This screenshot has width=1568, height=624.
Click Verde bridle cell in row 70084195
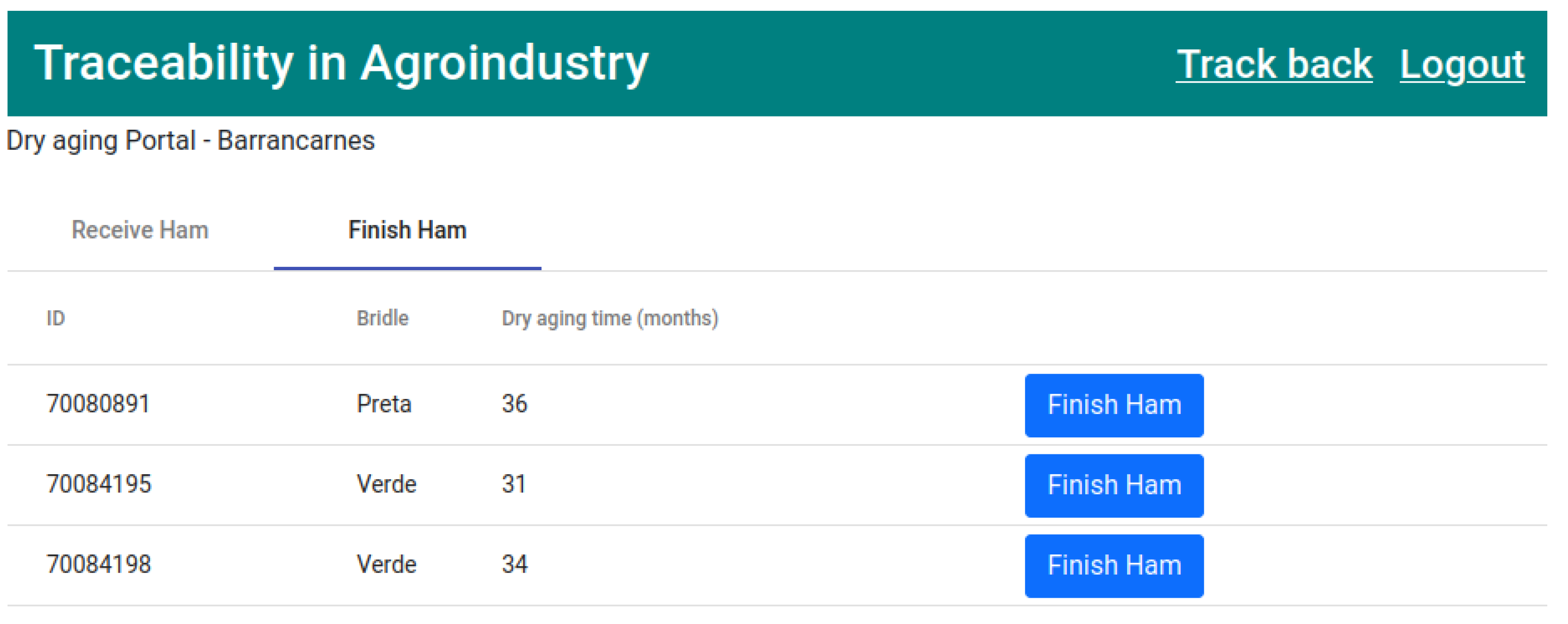386,484
